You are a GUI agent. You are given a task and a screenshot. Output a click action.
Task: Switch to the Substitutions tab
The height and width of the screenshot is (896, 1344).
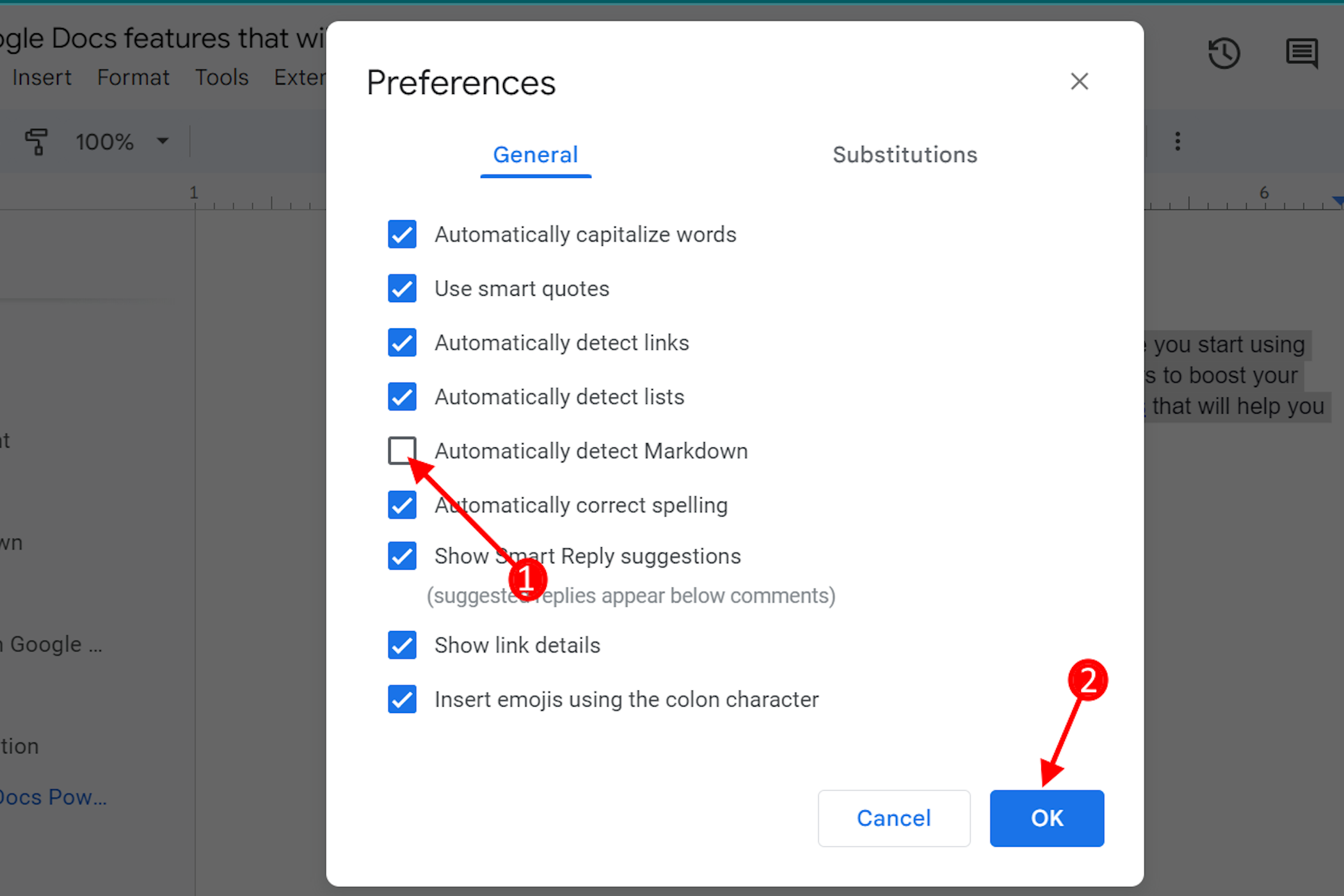click(x=904, y=155)
